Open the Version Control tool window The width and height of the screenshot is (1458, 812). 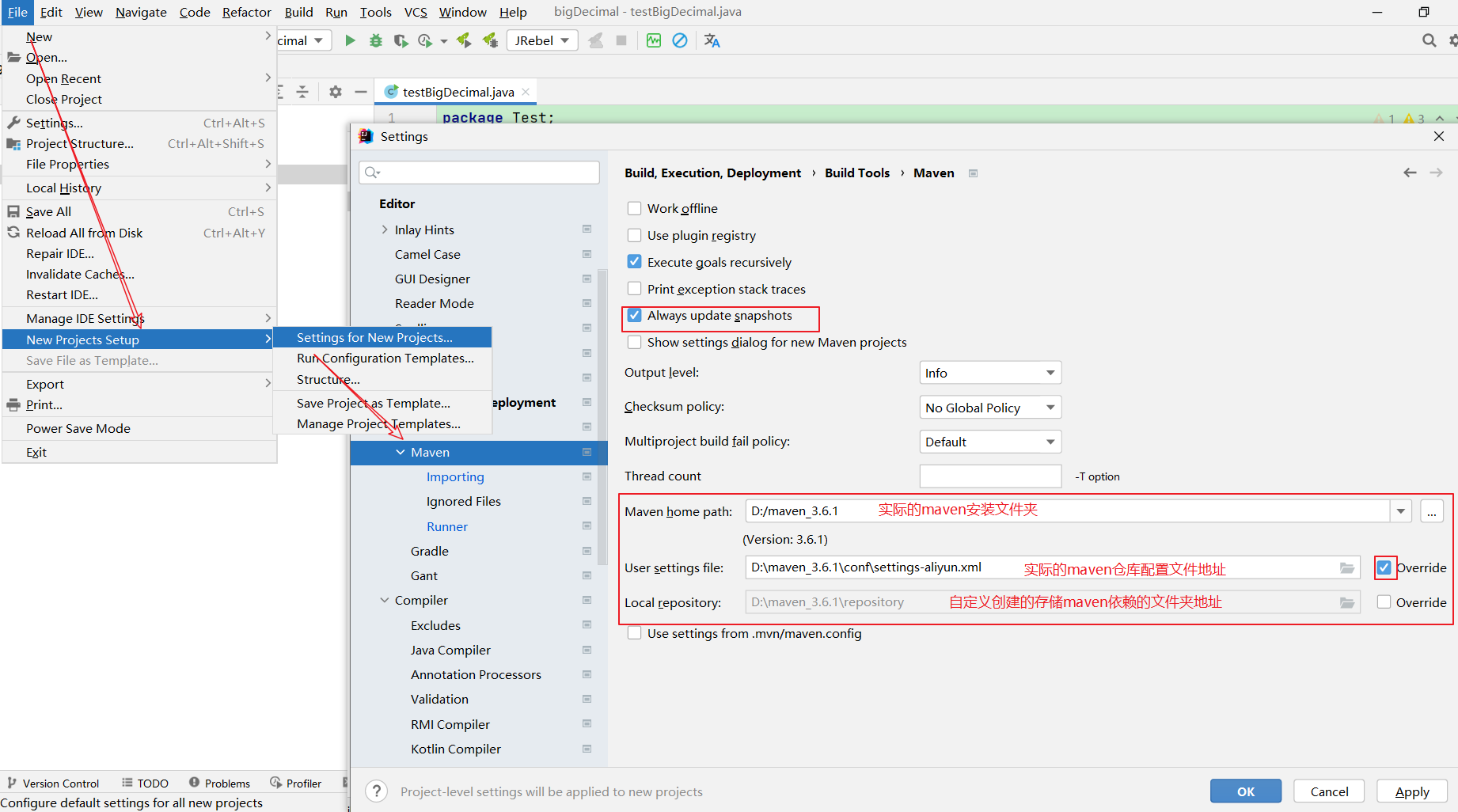tap(53, 784)
